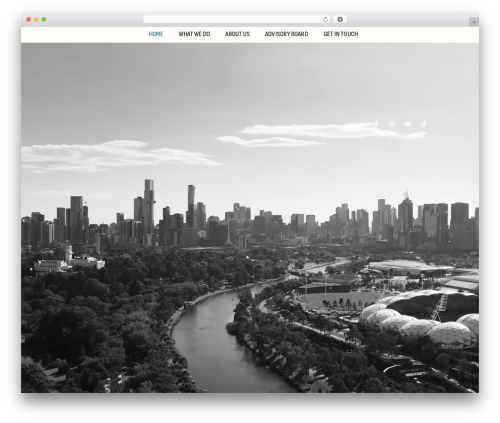Open a new tab with plus button

pos(474,22)
